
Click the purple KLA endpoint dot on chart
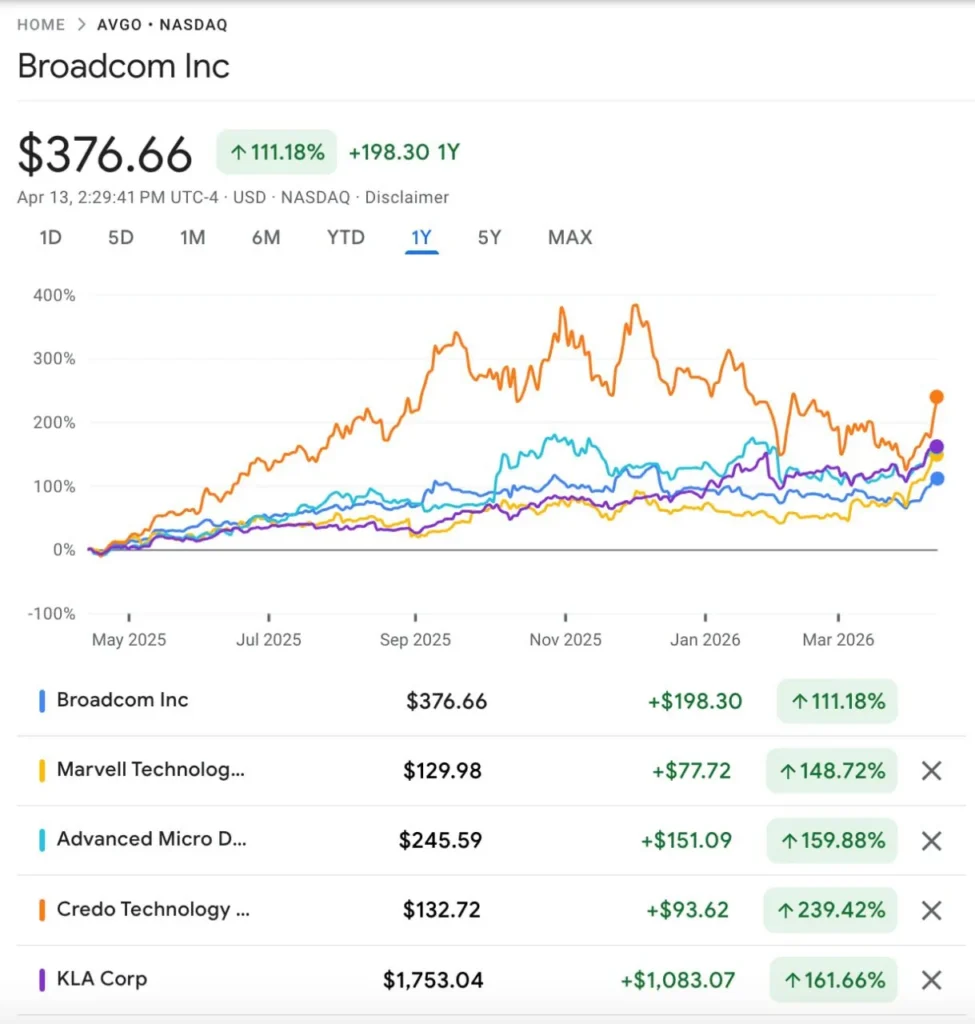[x=937, y=447]
